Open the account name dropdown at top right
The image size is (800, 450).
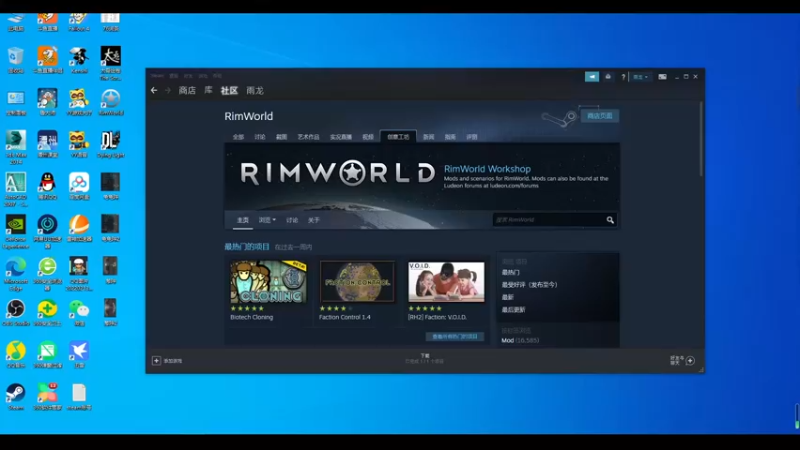(x=640, y=77)
